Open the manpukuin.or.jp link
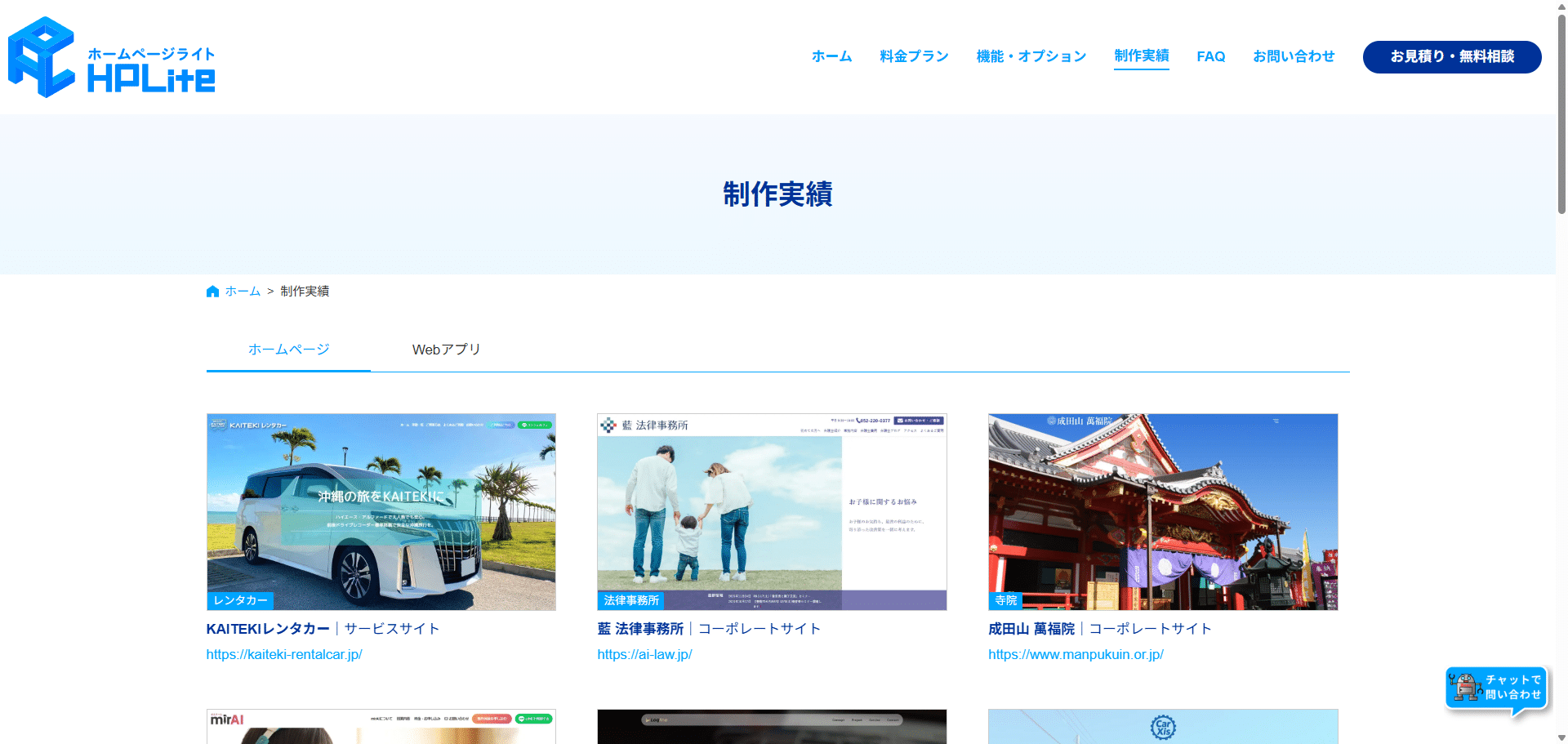 coord(1076,654)
